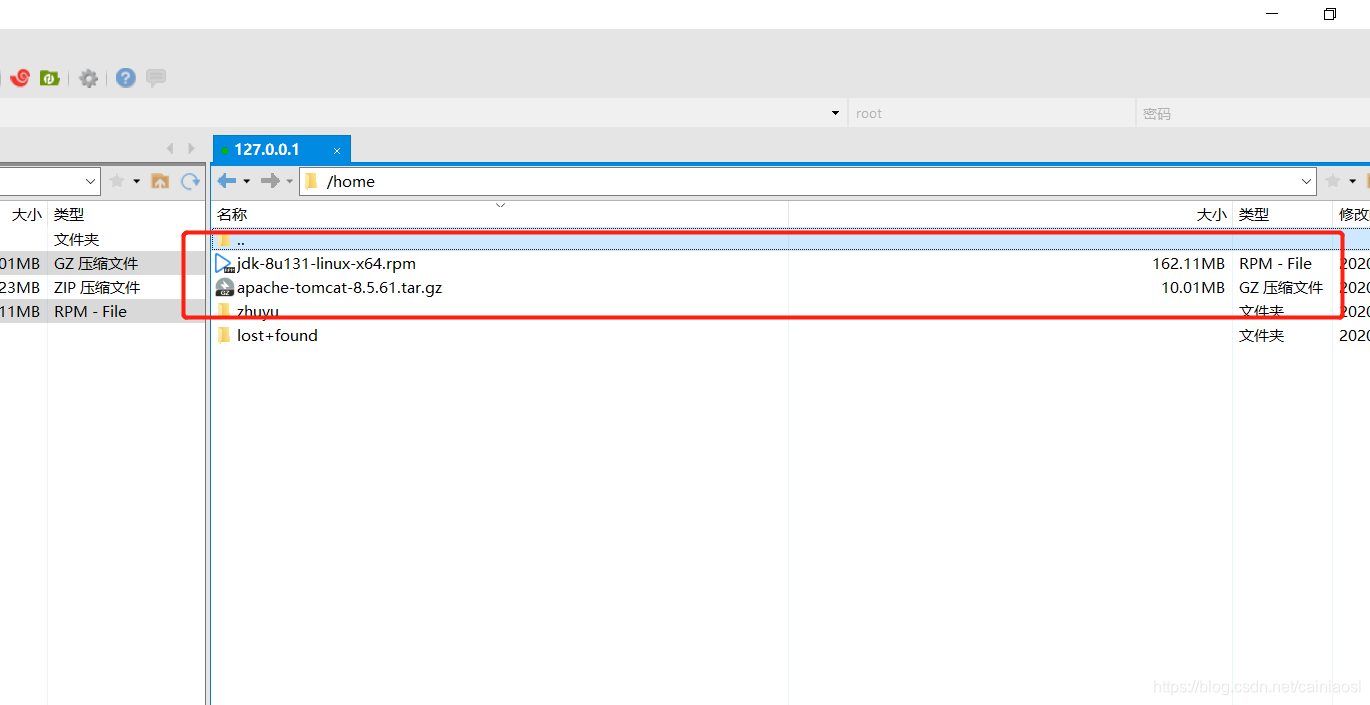
Task: Open Xshell via the red spiral icon
Action: [20, 77]
